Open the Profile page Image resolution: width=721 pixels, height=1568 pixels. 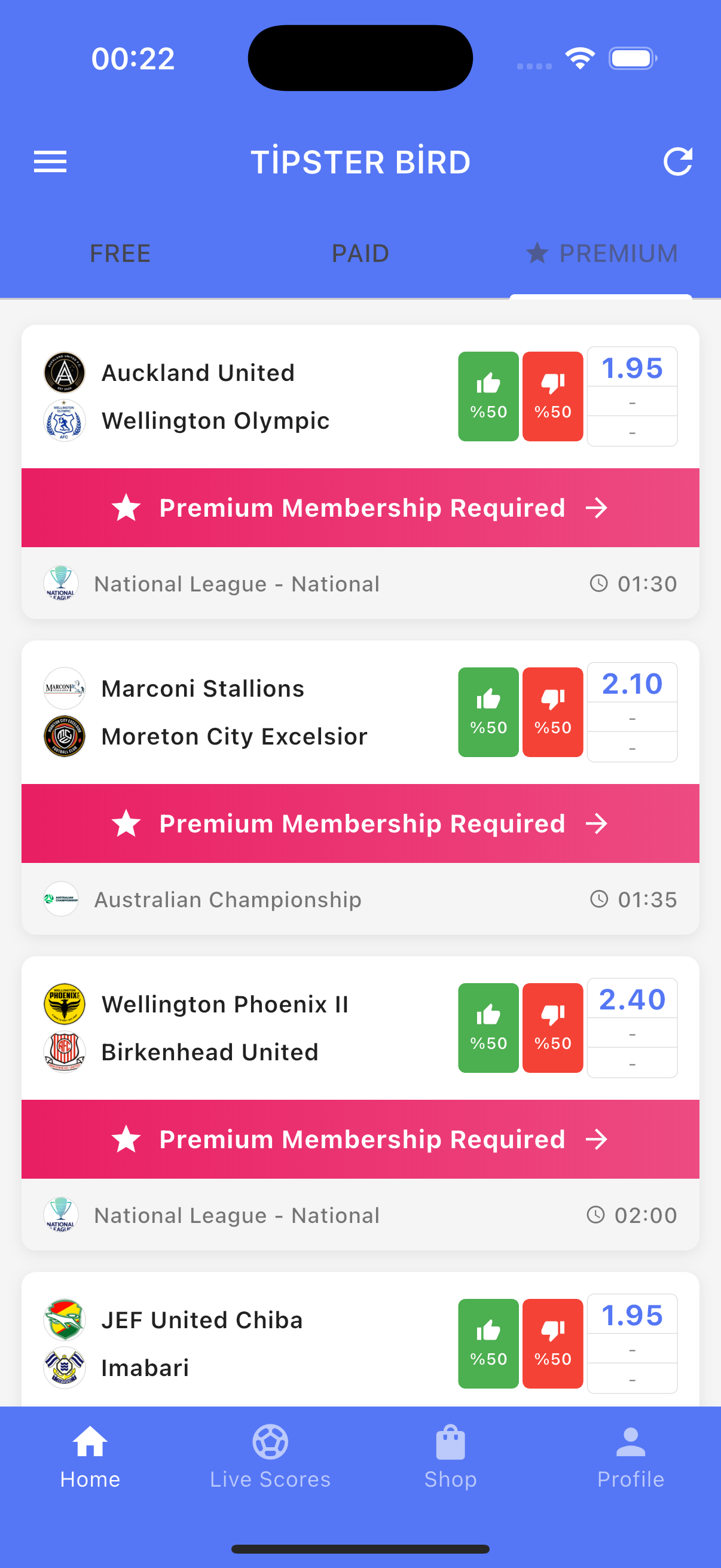[x=630, y=1456]
